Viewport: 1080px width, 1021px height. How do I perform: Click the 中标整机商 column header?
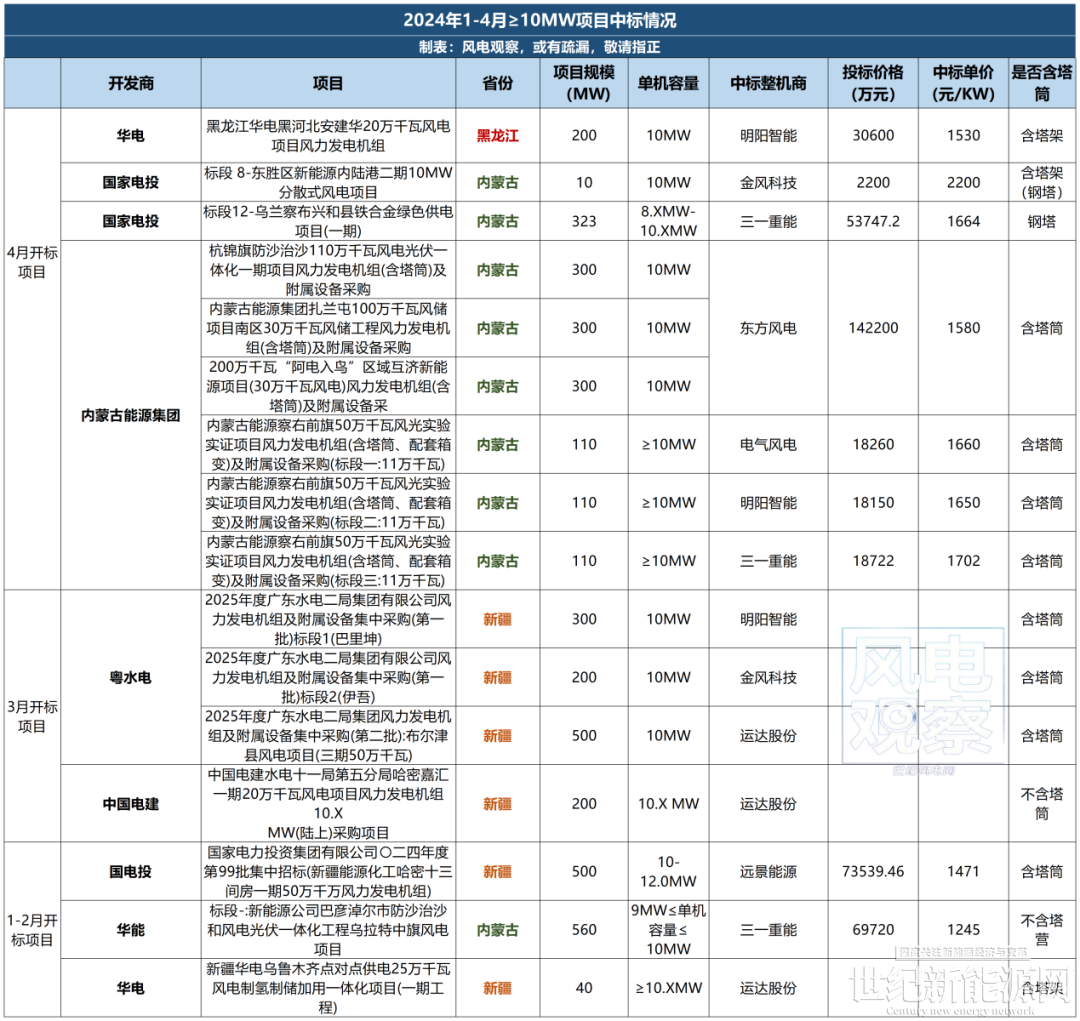pos(768,83)
